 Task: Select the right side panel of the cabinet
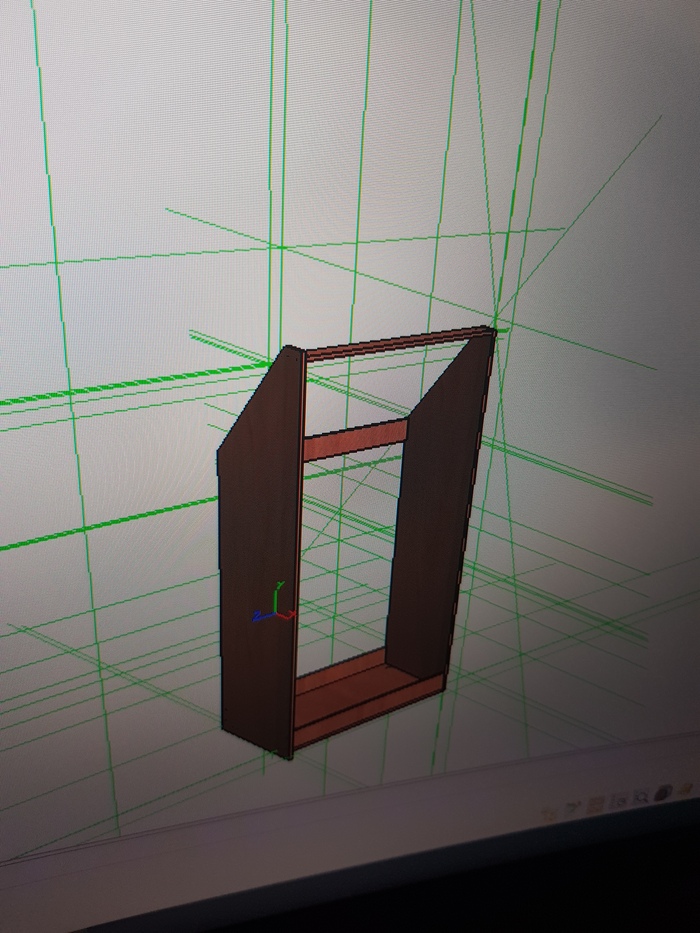point(438,506)
